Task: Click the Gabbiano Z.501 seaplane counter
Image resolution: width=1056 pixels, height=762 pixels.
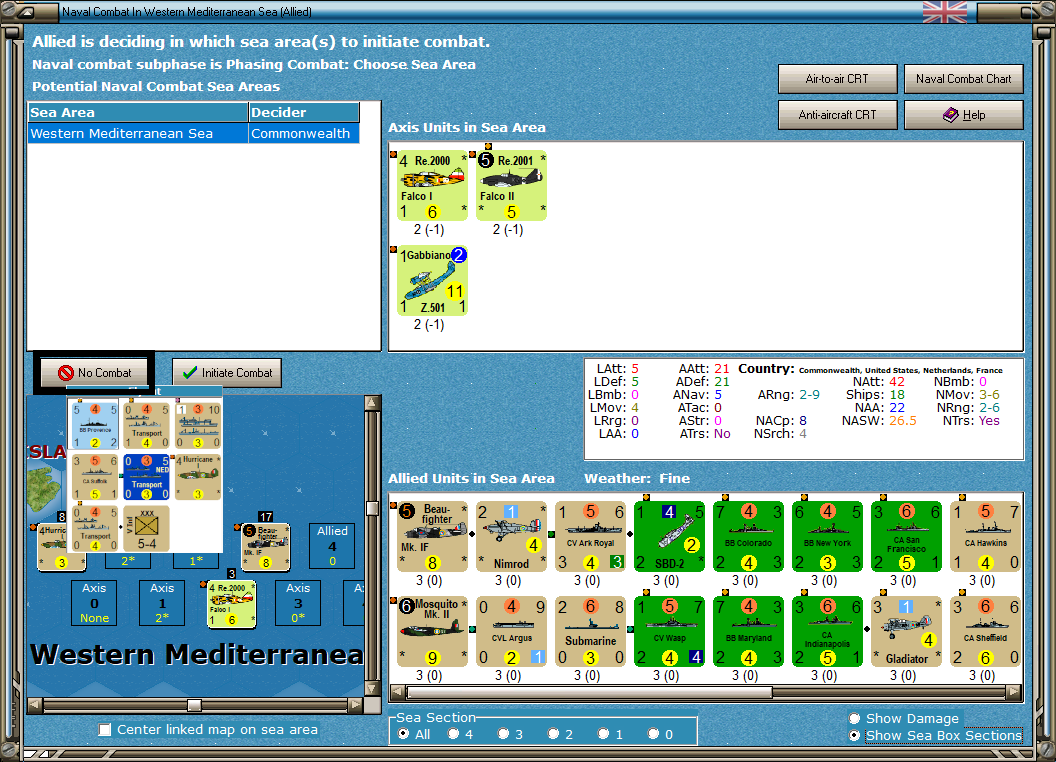Action: point(432,281)
